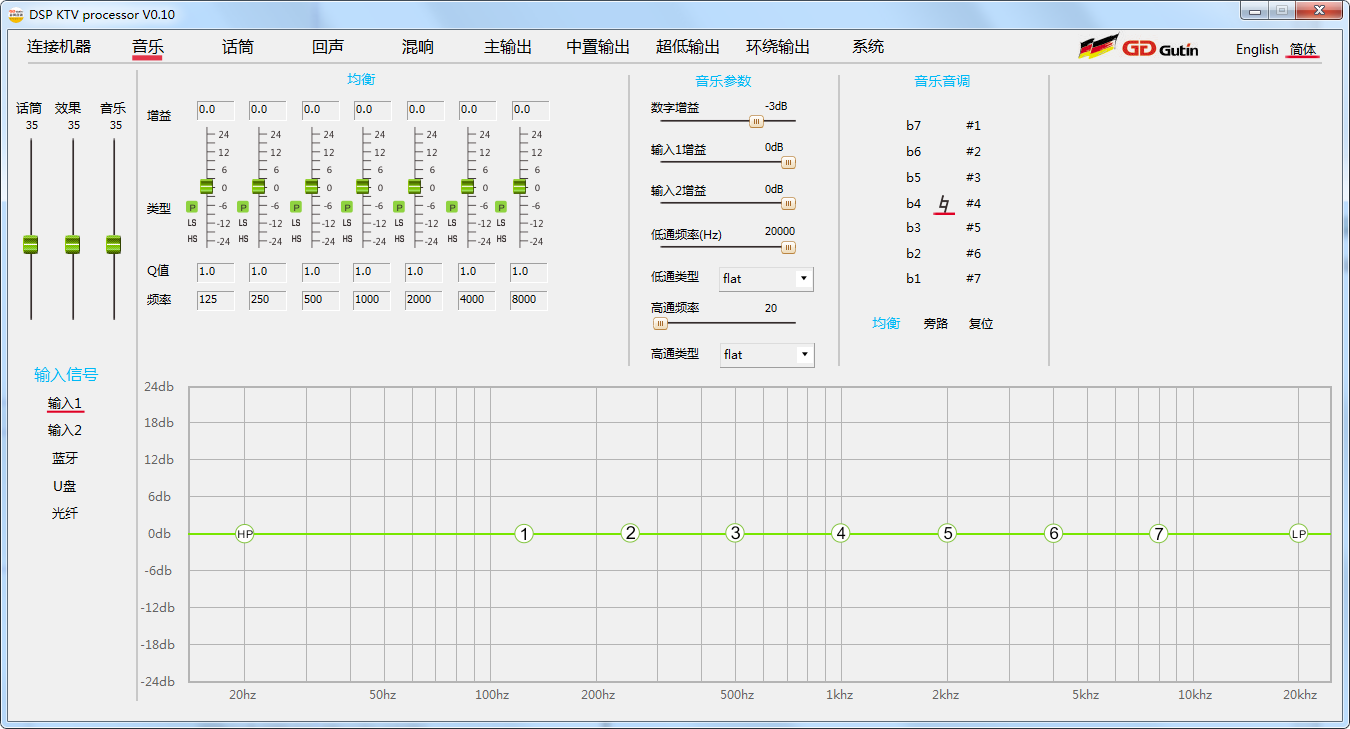Screen dimensions: 1350x729
Task: Open the 低通类型 flat dropdown
Action: tap(766, 279)
